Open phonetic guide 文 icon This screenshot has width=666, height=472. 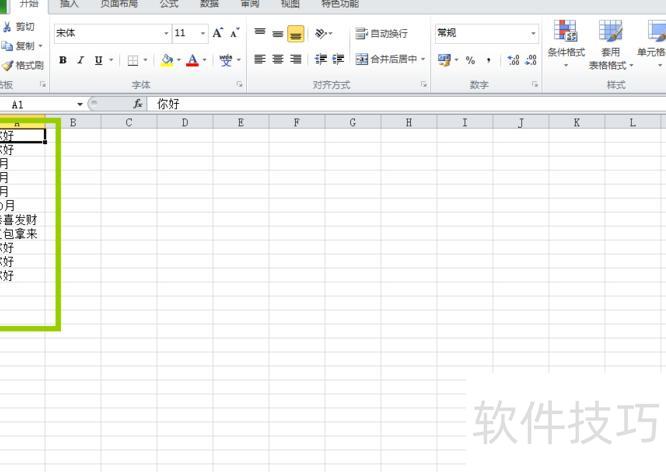[x=226, y=60]
